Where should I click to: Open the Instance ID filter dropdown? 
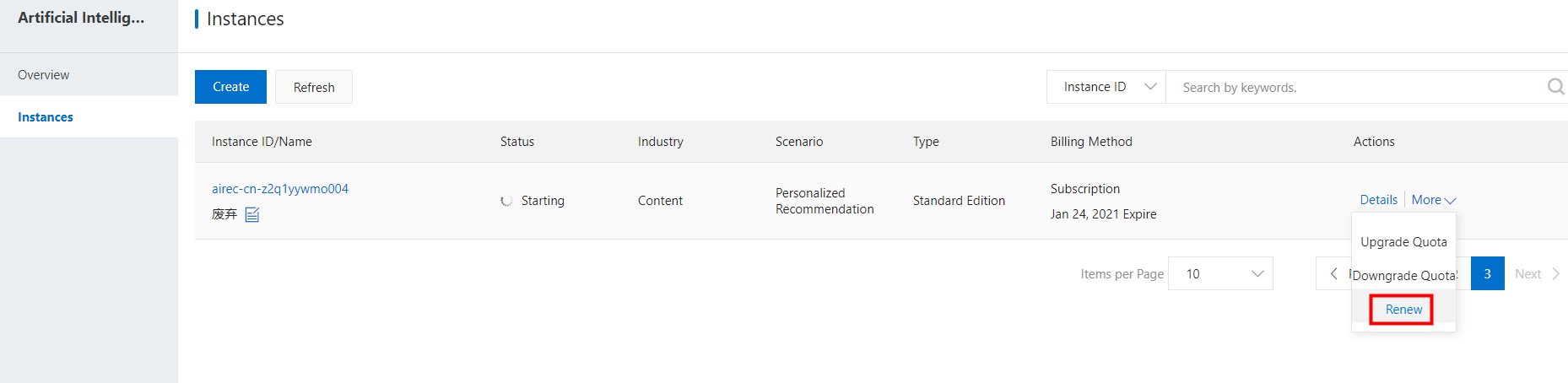click(x=1106, y=87)
